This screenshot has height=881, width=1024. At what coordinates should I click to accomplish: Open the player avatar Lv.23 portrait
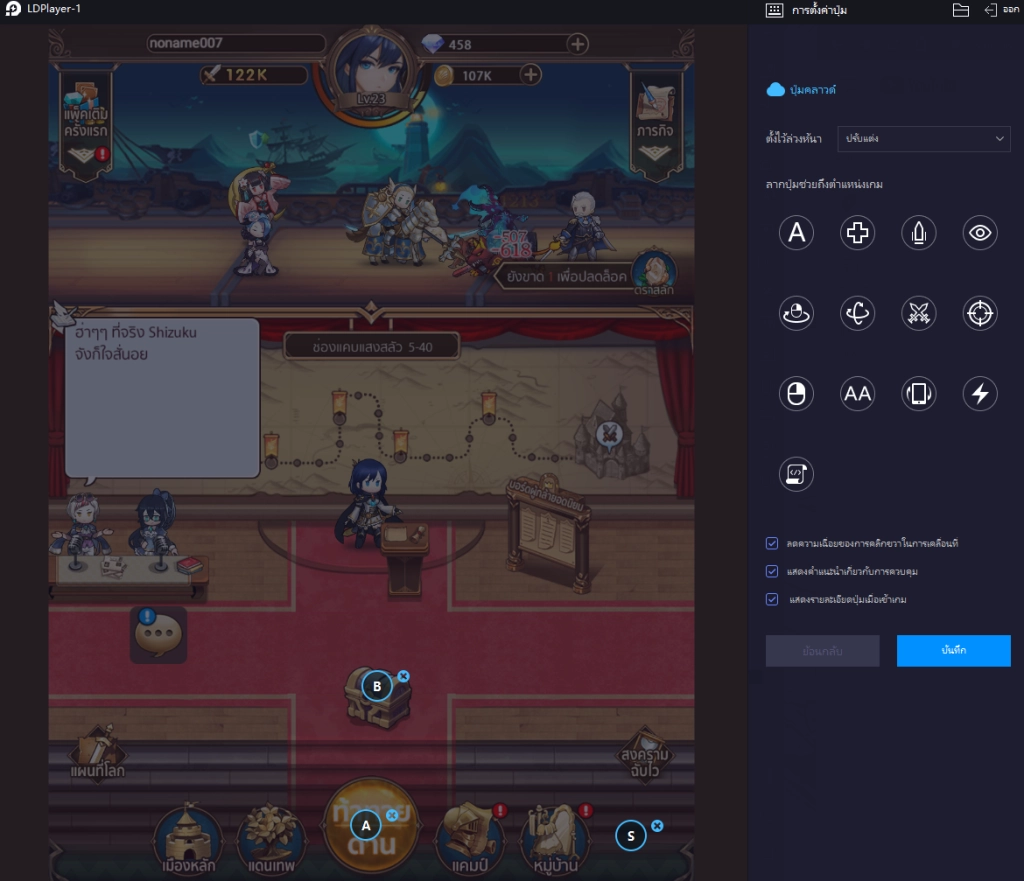371,73
